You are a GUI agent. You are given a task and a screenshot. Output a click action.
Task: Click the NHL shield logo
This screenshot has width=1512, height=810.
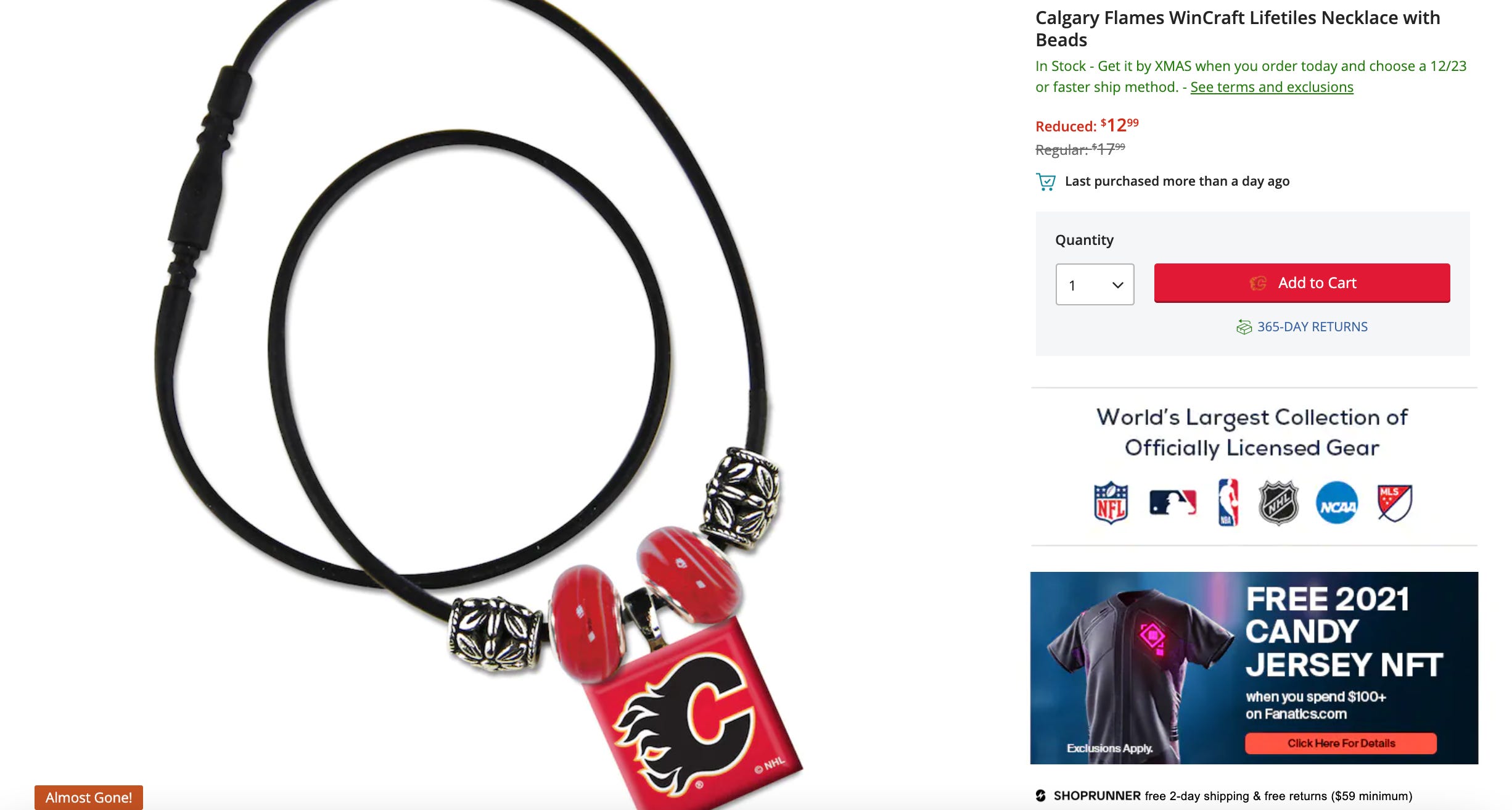1279,503
